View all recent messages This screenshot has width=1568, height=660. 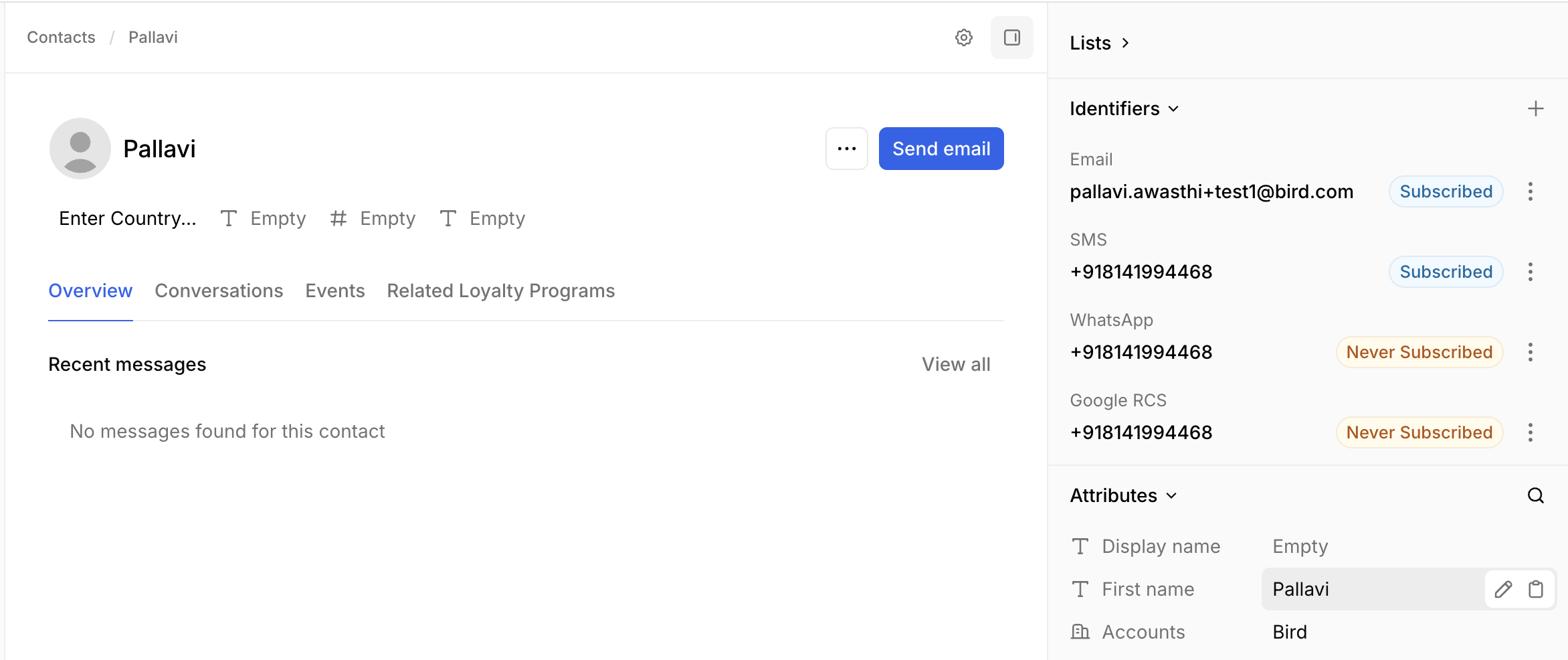tap(955, 364)
